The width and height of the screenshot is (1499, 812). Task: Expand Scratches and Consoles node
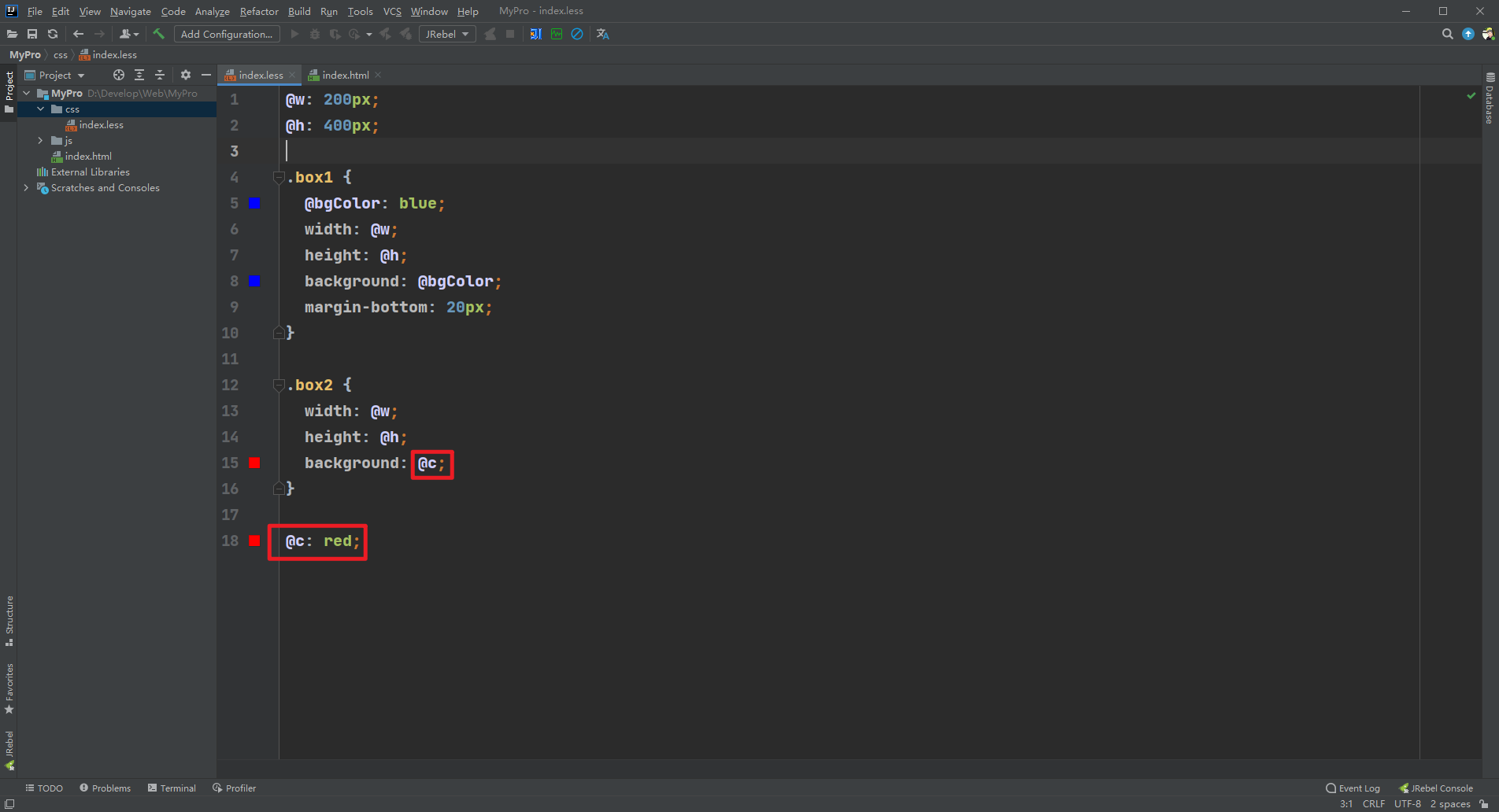(27, 187)
